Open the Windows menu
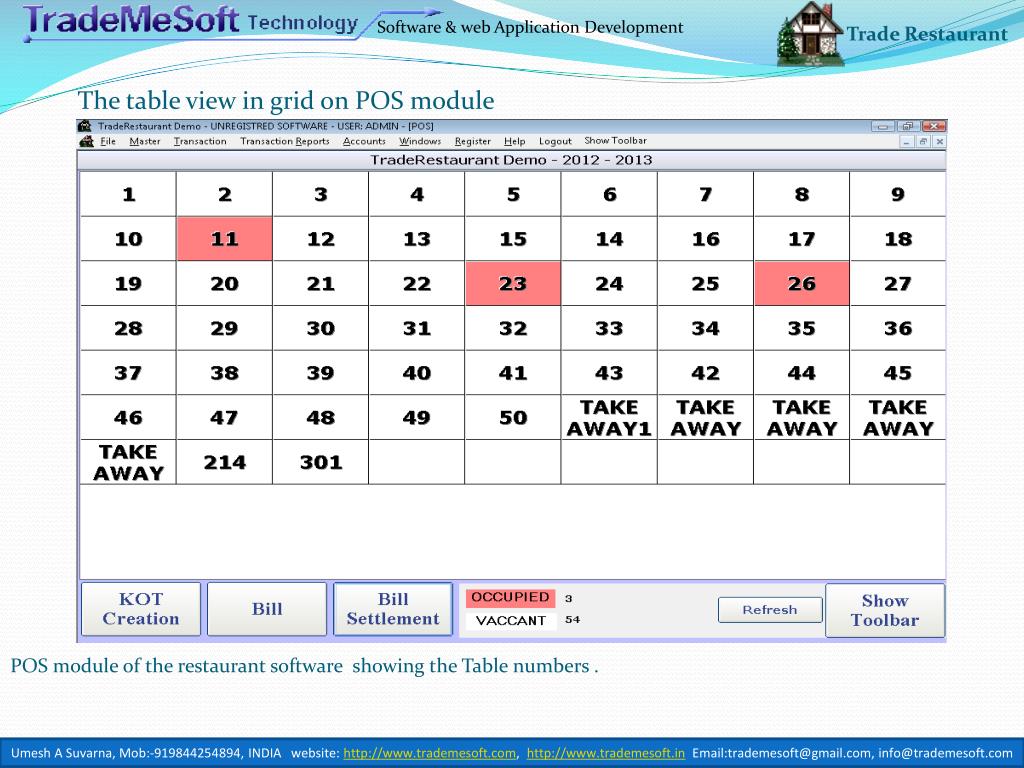Image resolution: width=1024 pixels, height=768 pixels. tap(420, 141)
